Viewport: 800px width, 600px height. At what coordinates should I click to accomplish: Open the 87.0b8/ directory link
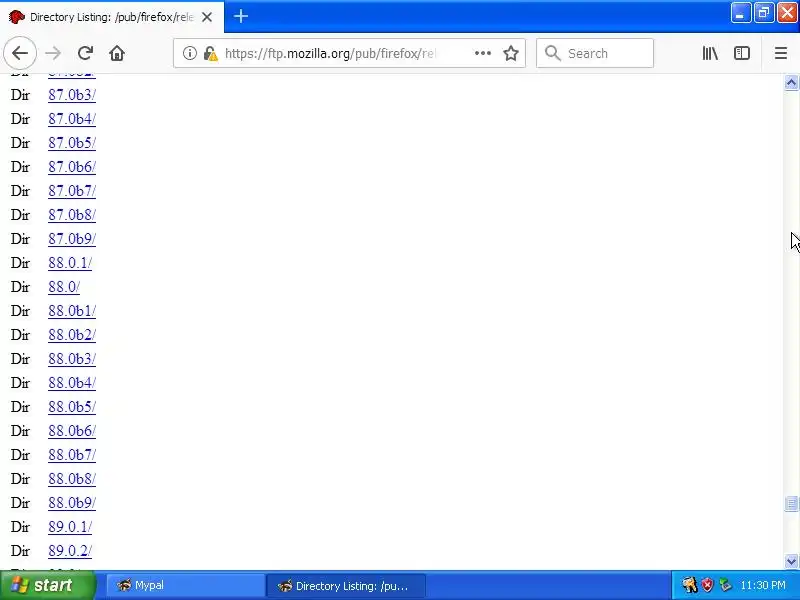coord(72,215)
